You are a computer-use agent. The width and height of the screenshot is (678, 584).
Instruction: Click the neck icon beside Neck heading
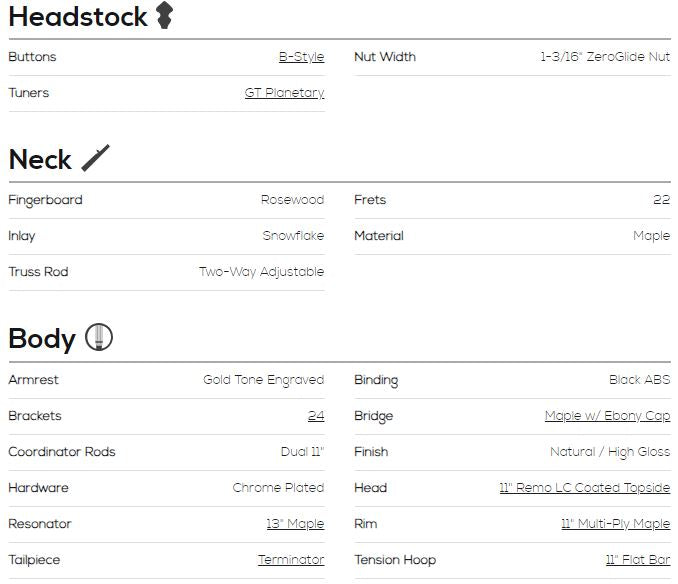(x=96, y=158)
